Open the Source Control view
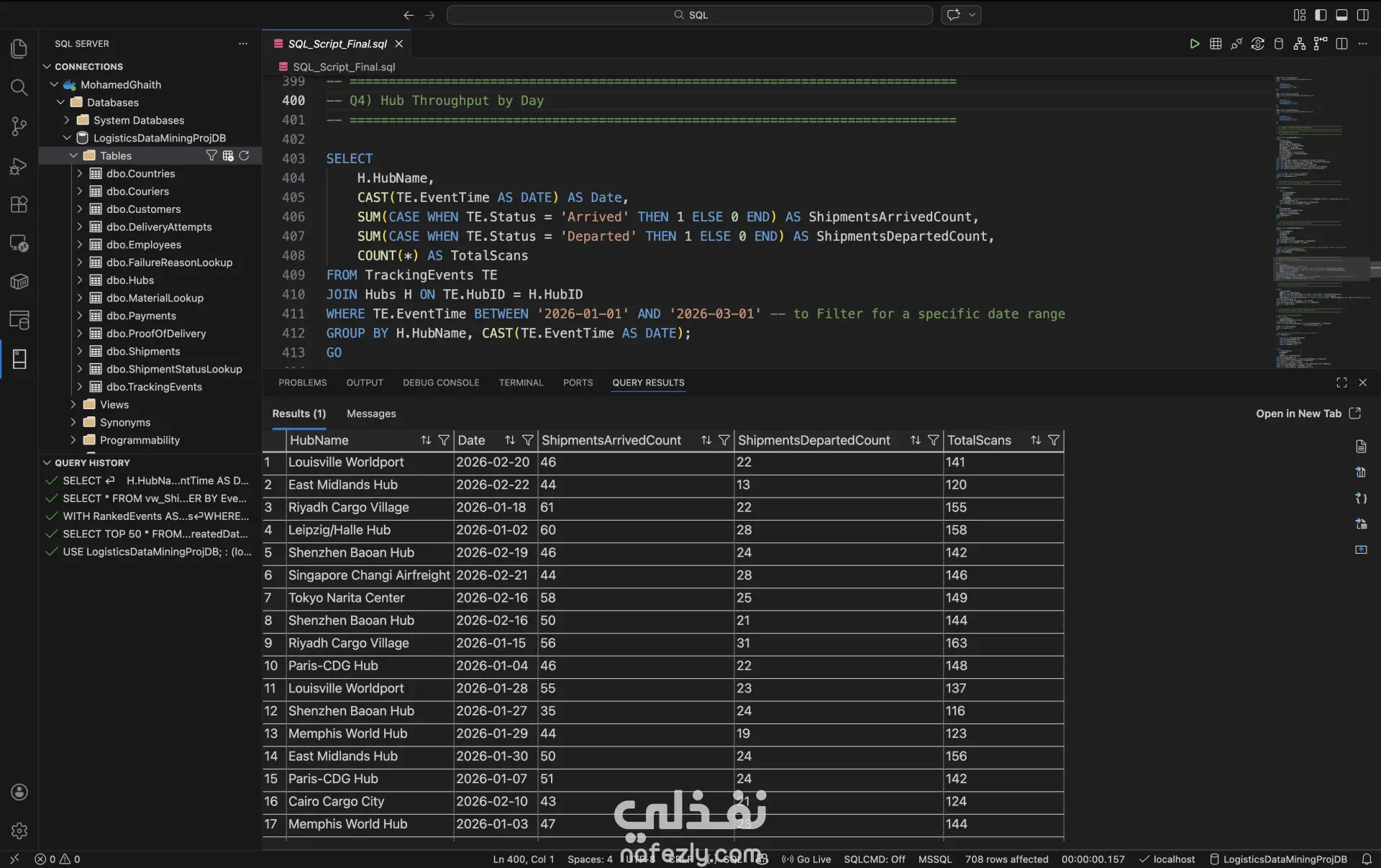 [x=19, y=127]
